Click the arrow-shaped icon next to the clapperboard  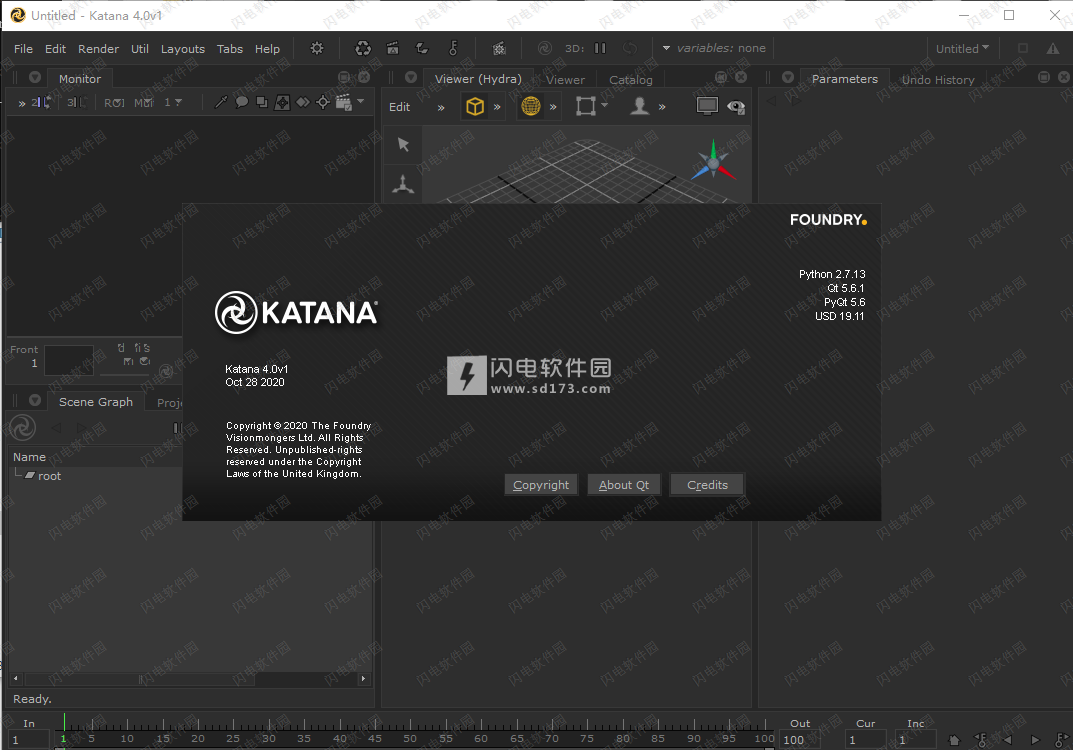pos(422,48)
